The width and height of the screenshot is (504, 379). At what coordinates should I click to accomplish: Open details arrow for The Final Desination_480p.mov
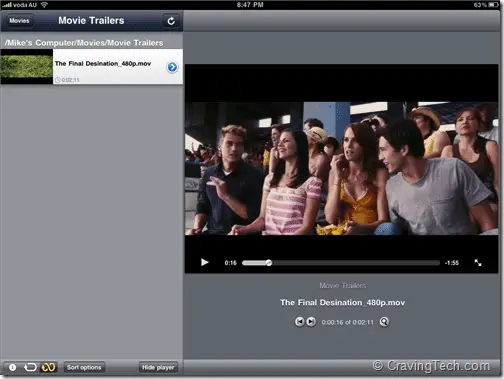172,67
